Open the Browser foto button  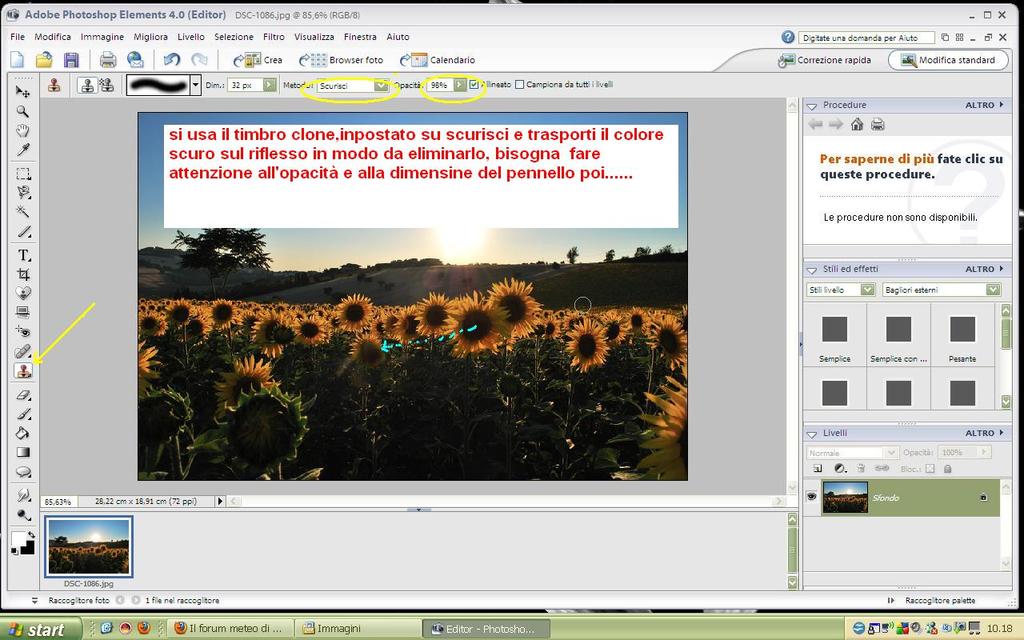click(342, 60)
